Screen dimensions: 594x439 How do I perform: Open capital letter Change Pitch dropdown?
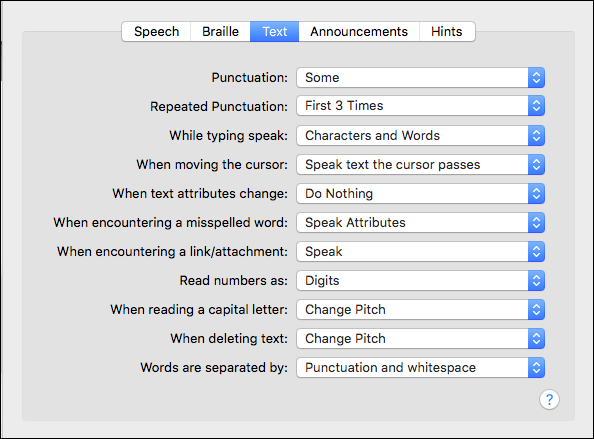coord(420,309)
